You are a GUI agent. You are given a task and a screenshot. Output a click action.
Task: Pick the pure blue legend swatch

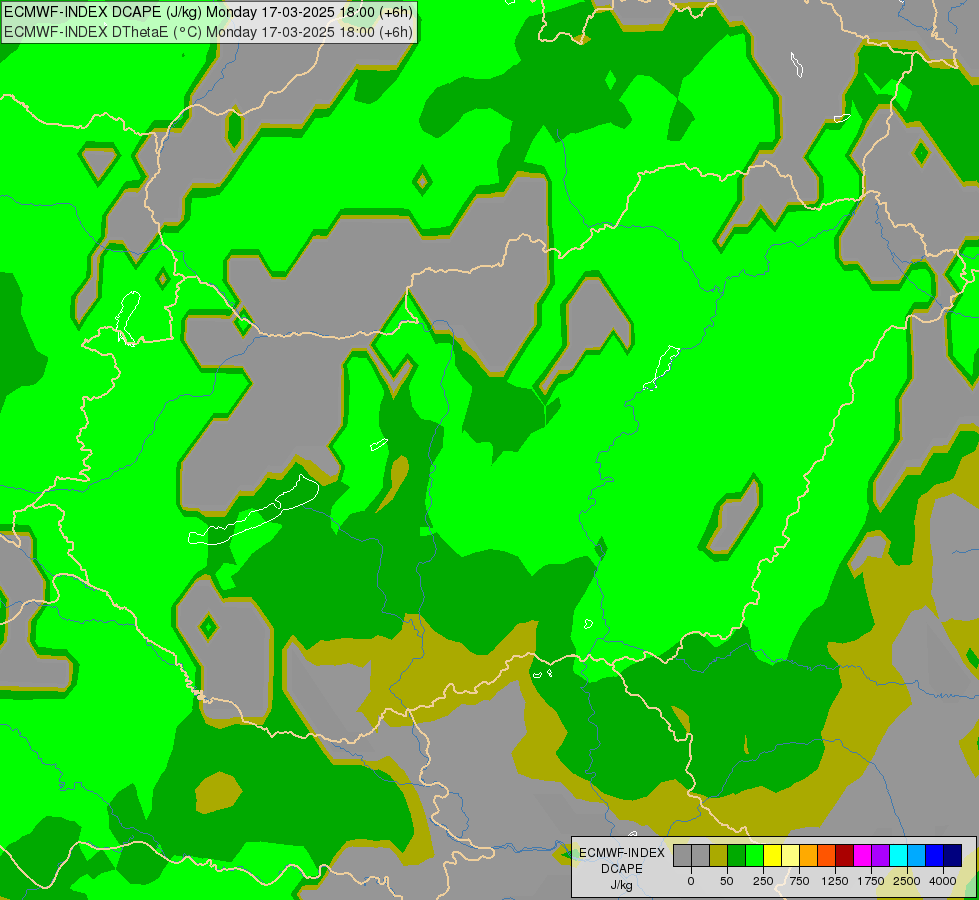click(x=935, y=855)
